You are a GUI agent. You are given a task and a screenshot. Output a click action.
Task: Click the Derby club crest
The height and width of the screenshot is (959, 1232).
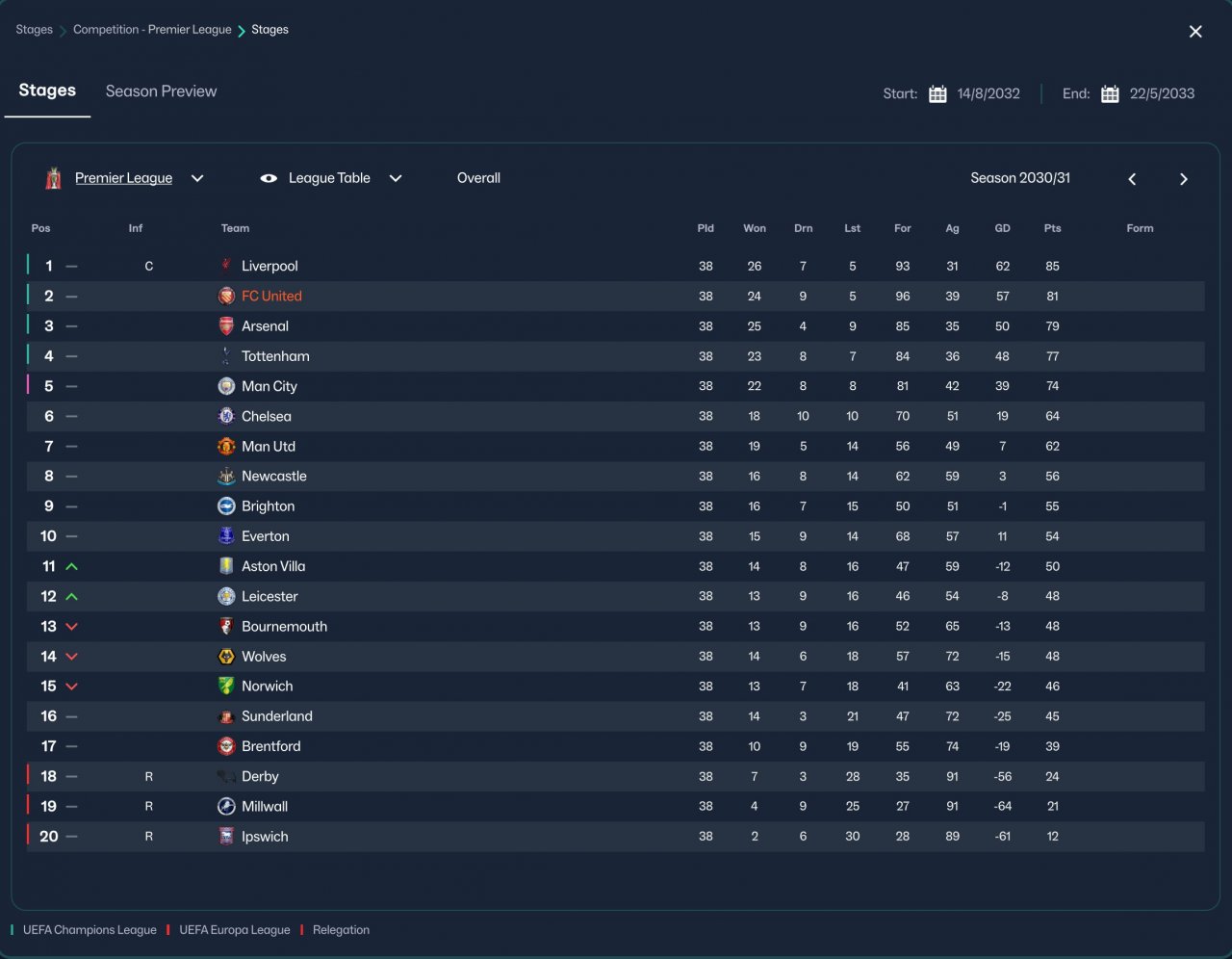click(226, 776)
